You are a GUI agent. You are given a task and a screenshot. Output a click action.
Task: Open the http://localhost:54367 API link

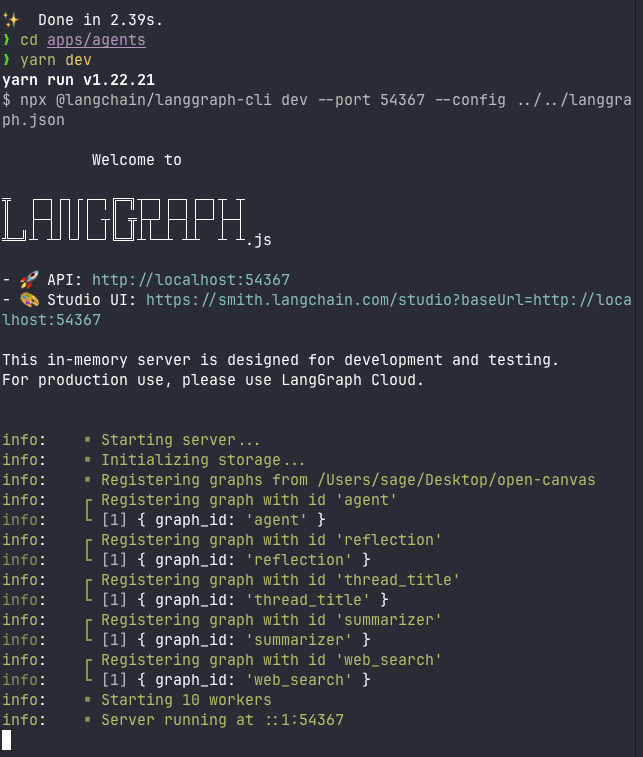(191, 280)
